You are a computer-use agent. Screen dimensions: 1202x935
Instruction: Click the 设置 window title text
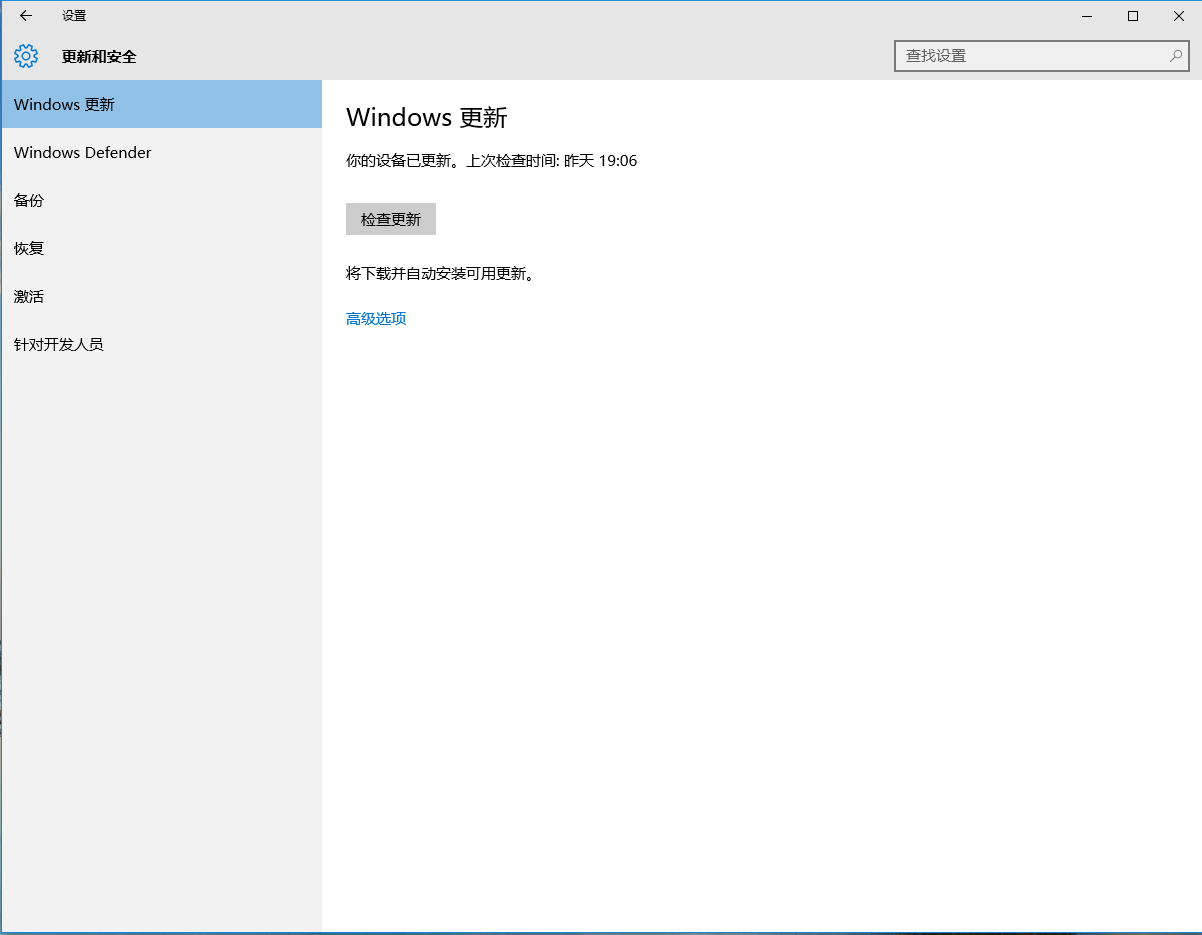[x=74, y=16]
